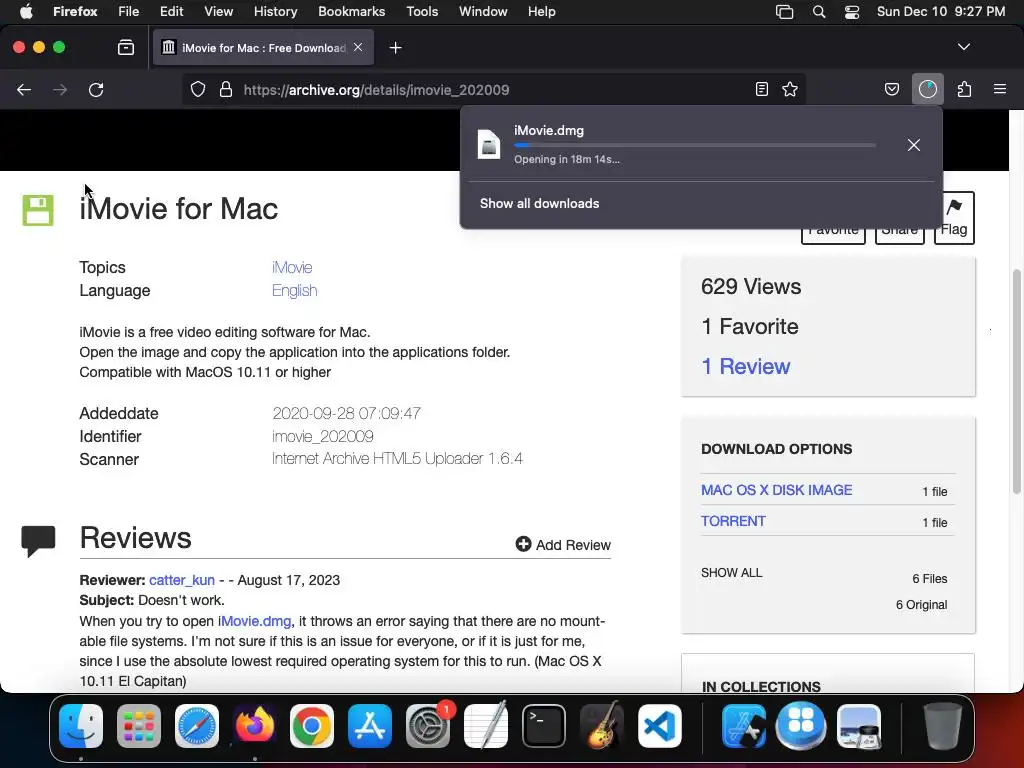Open Visual Studio Code from the Dock

660,726
